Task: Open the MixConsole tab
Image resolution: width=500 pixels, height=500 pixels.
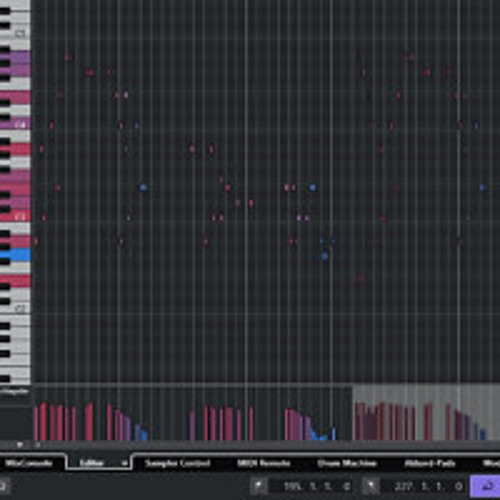Action: 29,463
